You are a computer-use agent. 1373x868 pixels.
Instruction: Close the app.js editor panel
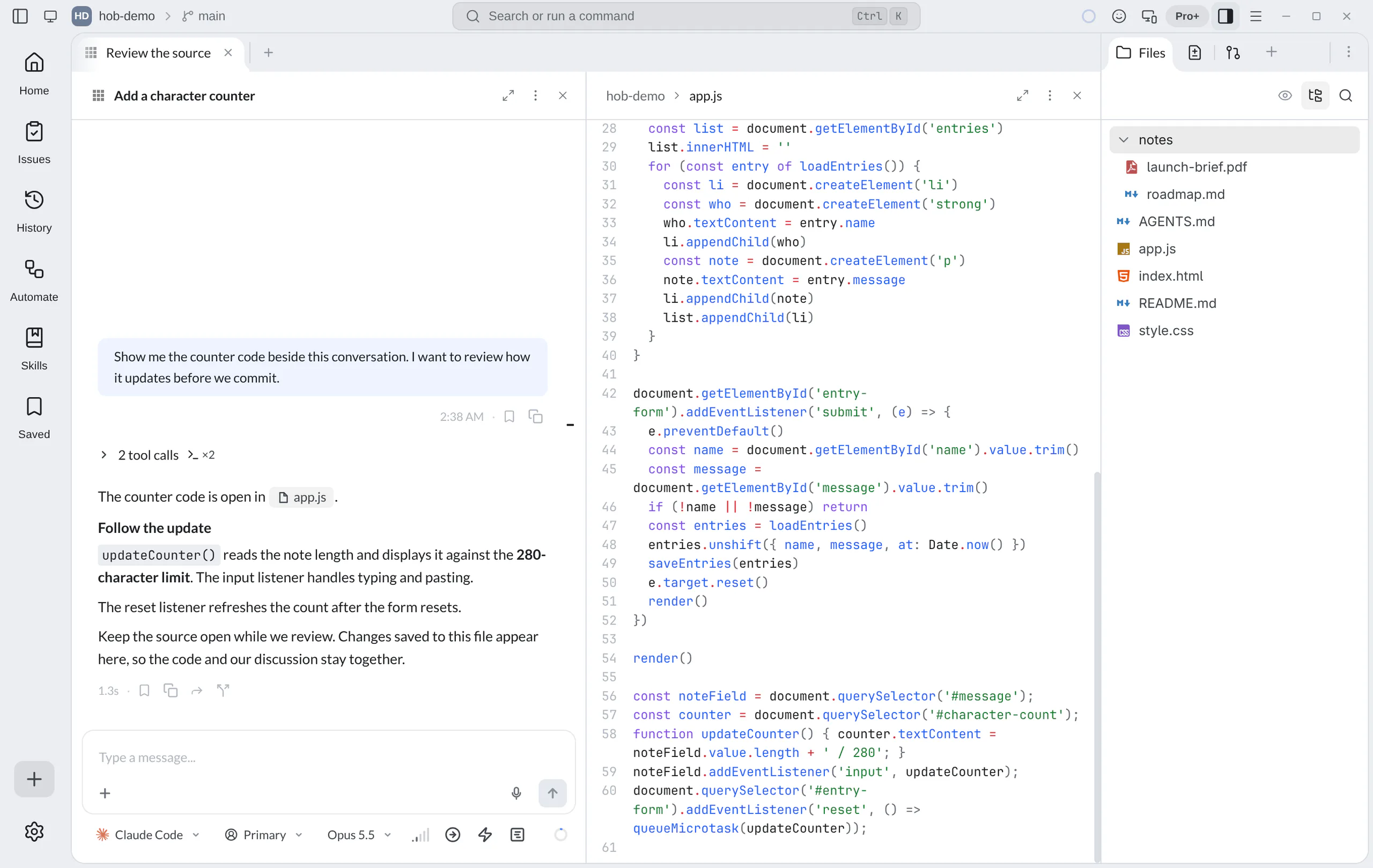(1077, 95)
